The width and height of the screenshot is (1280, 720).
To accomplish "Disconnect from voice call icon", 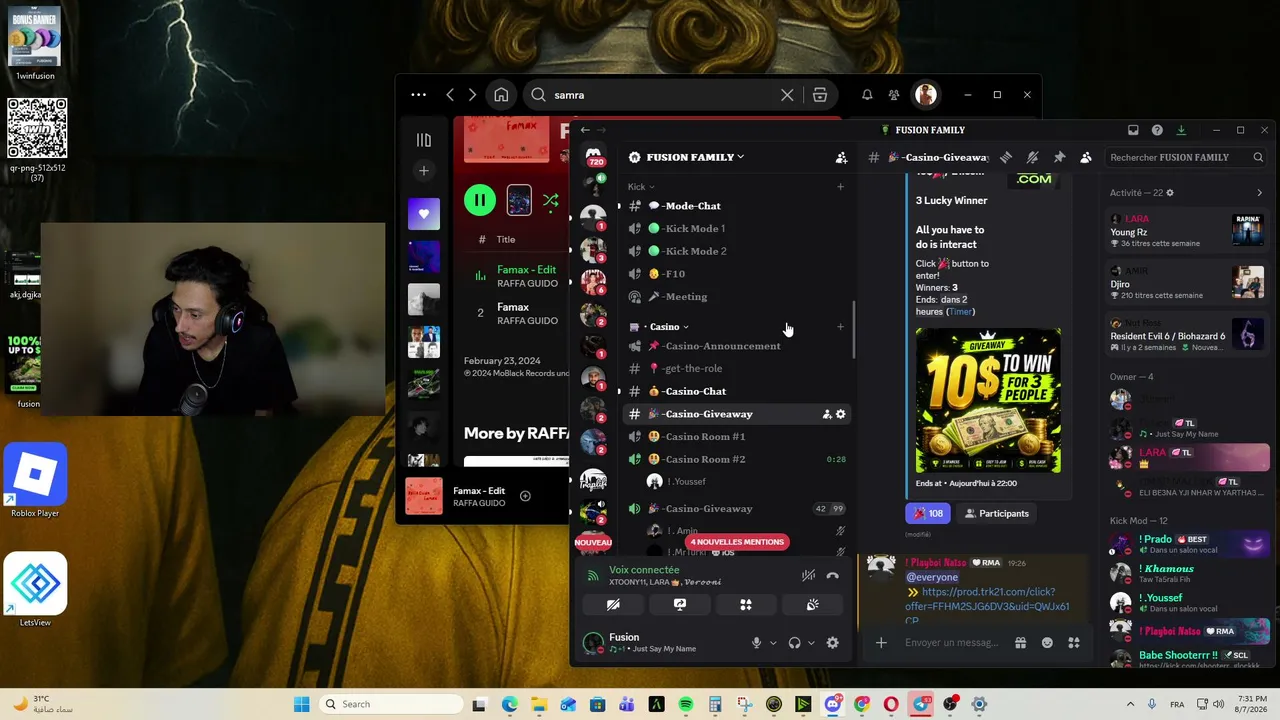I will [x=833, y=576].
